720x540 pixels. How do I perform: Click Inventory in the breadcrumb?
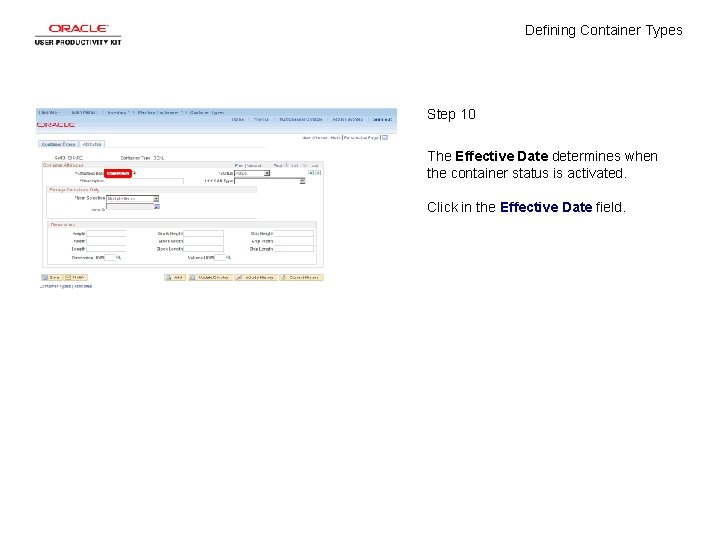click(117, 112)
